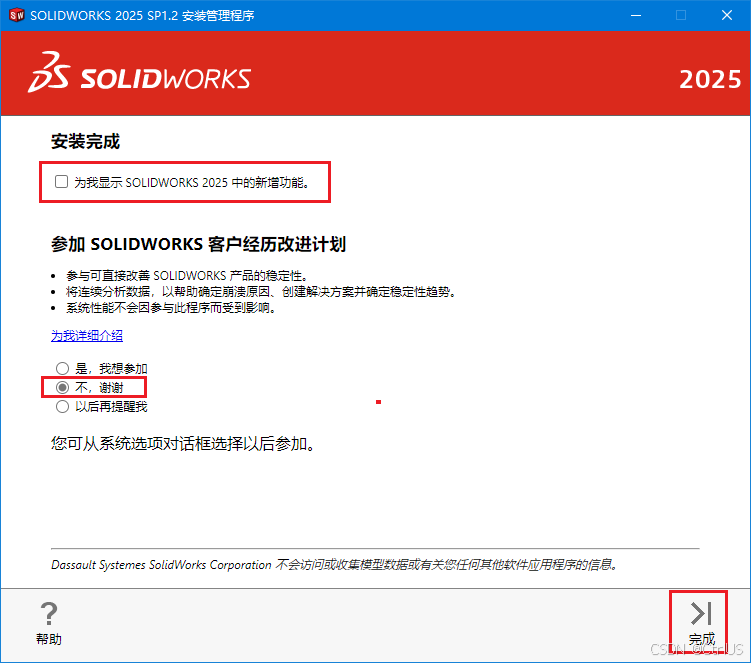Viewport: 751px width, 663px height.
Task: Click the '参加 SOLIDWORKS 客户经历改进计划' heading
Action: tap(198, 244)
